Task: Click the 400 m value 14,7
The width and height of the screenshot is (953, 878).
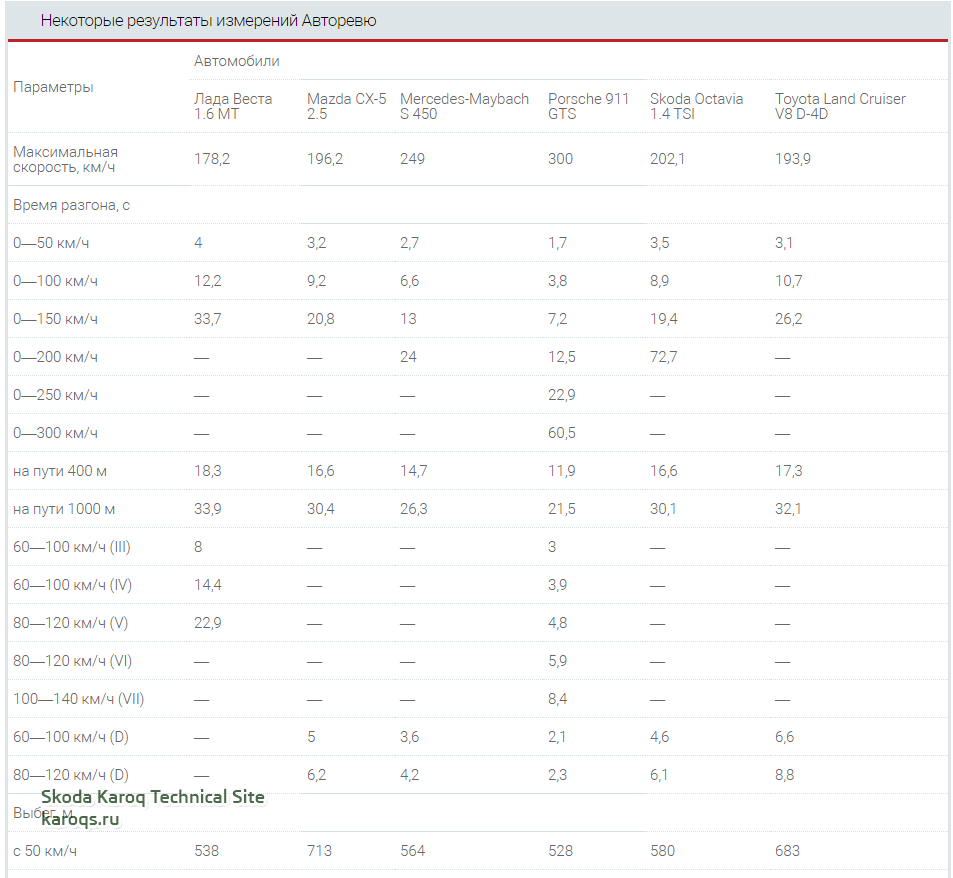Action: coord(414,471)
